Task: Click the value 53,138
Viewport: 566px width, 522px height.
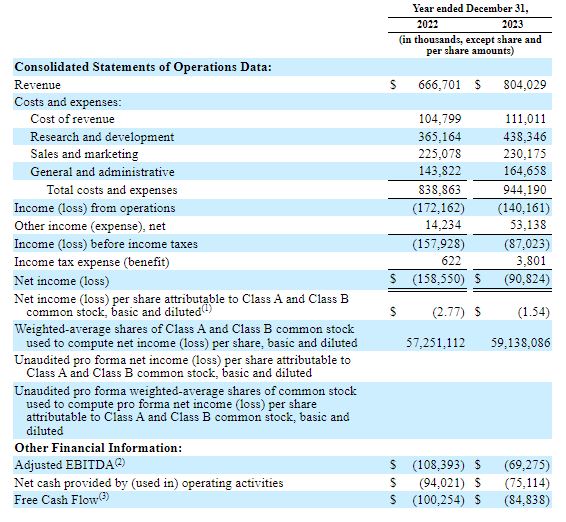Action: [528, 225]
